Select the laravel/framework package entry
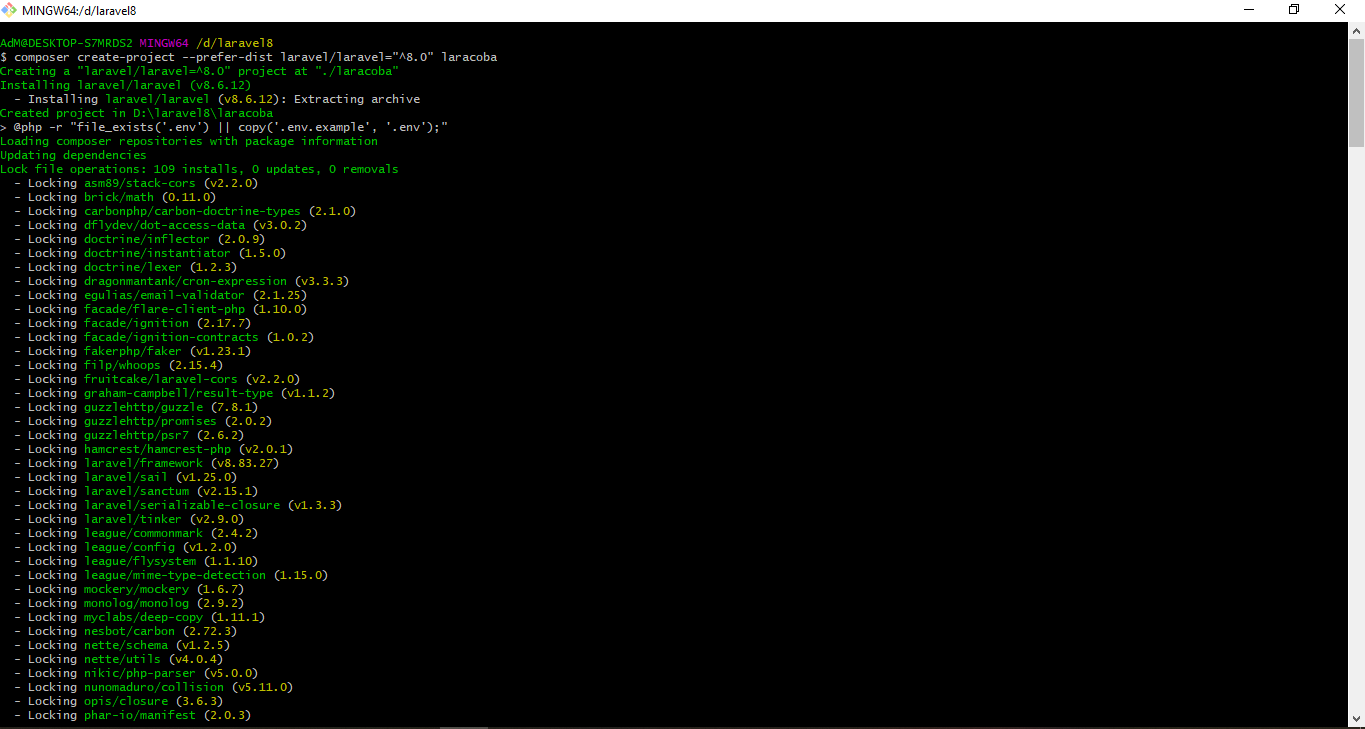 tap(143, 463)
